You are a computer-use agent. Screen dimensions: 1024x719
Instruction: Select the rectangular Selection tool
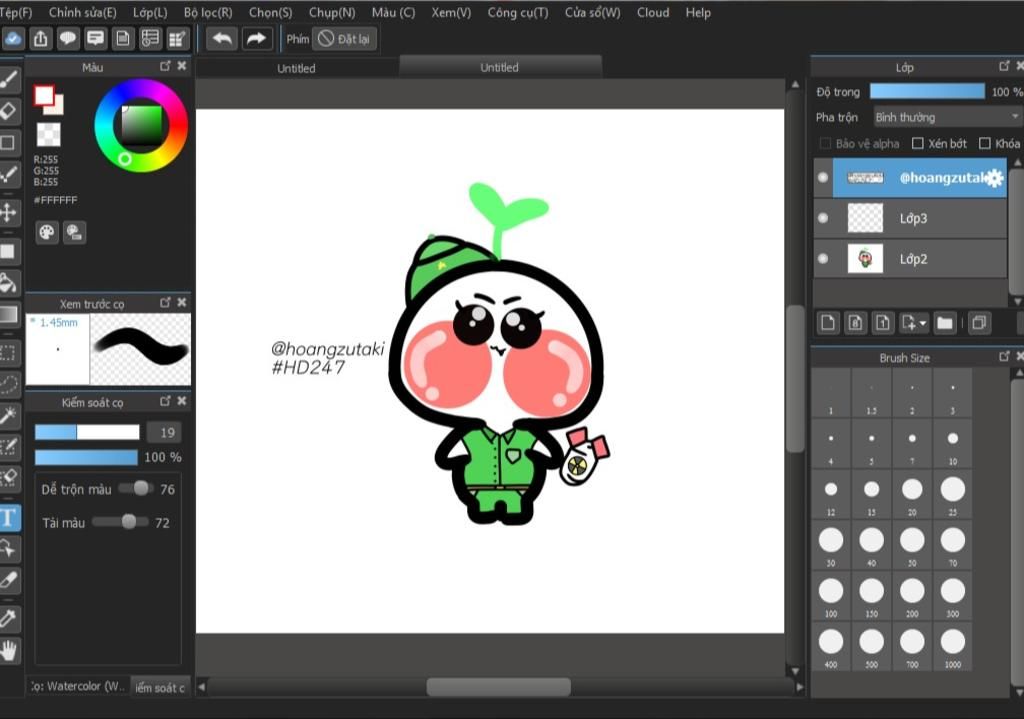click(8, 353)
